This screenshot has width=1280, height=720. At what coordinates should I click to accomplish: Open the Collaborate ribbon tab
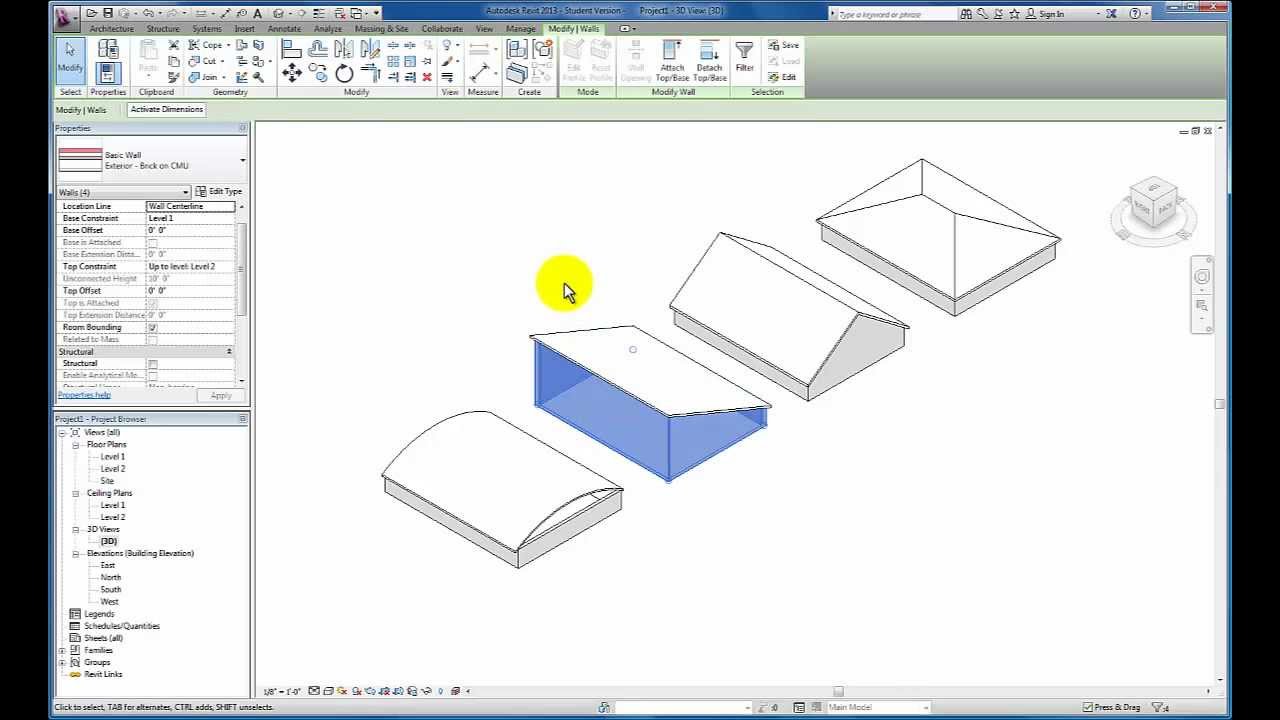coord(441,29)
